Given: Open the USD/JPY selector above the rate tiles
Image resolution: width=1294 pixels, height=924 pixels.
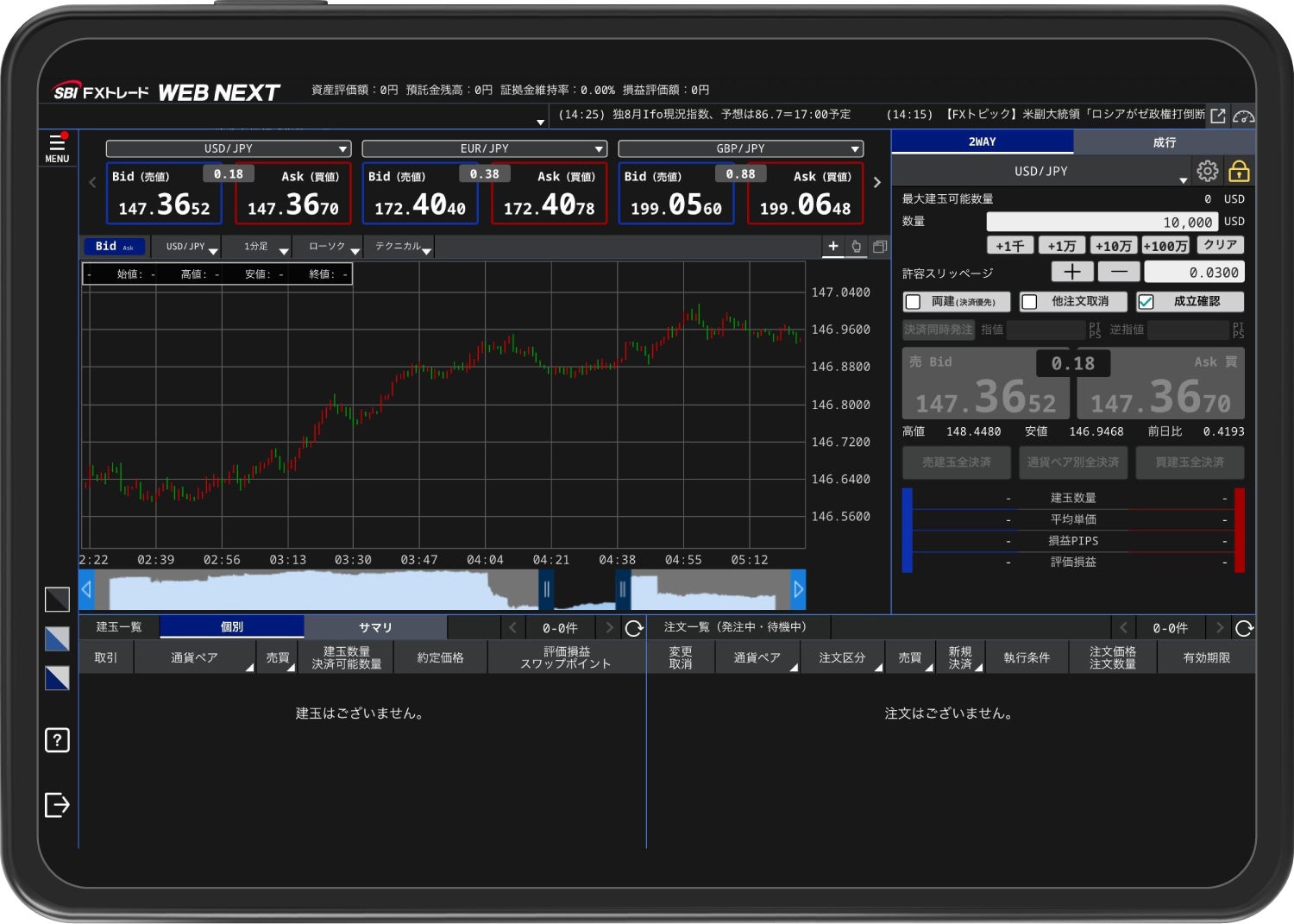Looking at the screenshot, I should [x=229, y=148].
